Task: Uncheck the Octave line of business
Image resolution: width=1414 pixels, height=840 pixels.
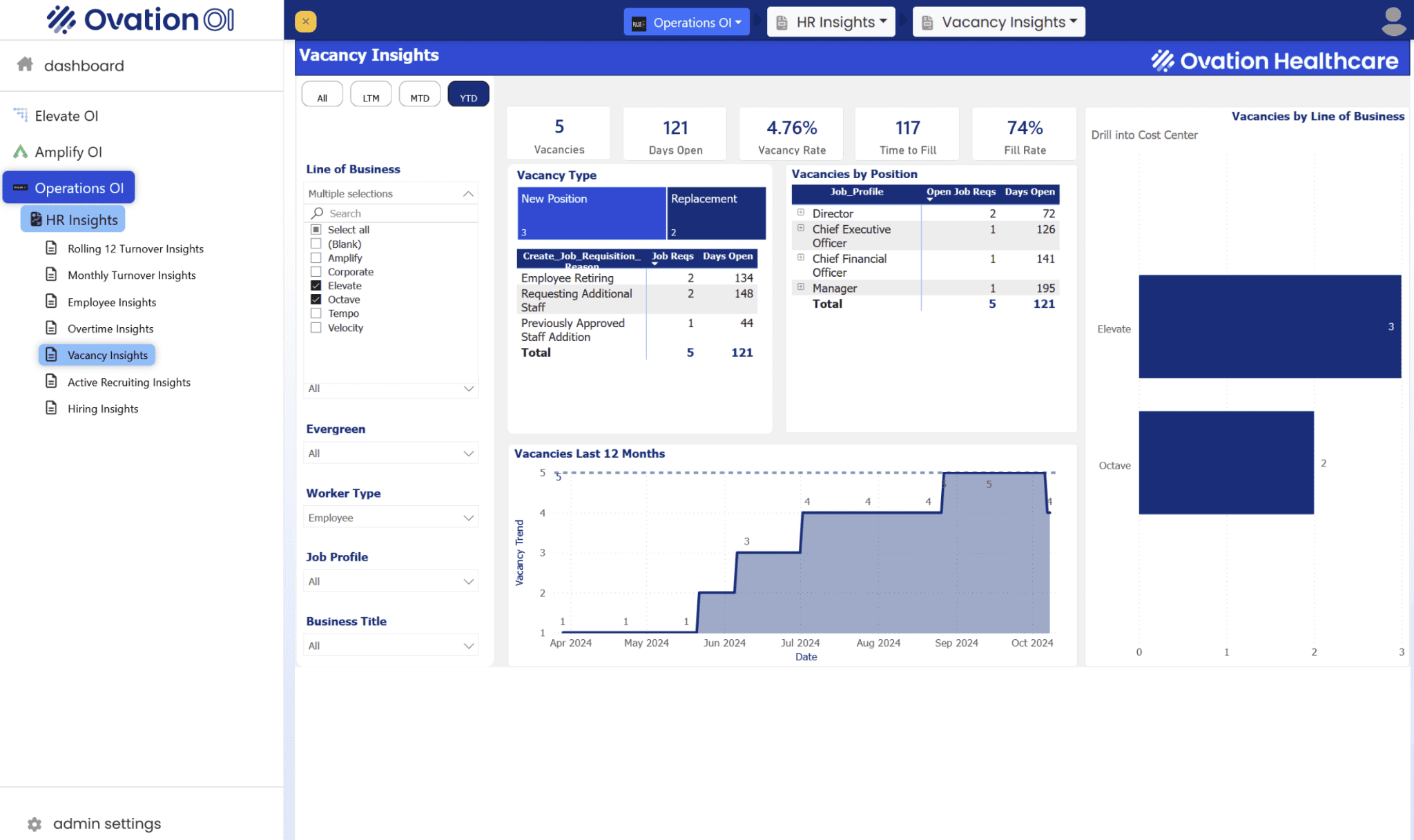Action: click(316, 300)
